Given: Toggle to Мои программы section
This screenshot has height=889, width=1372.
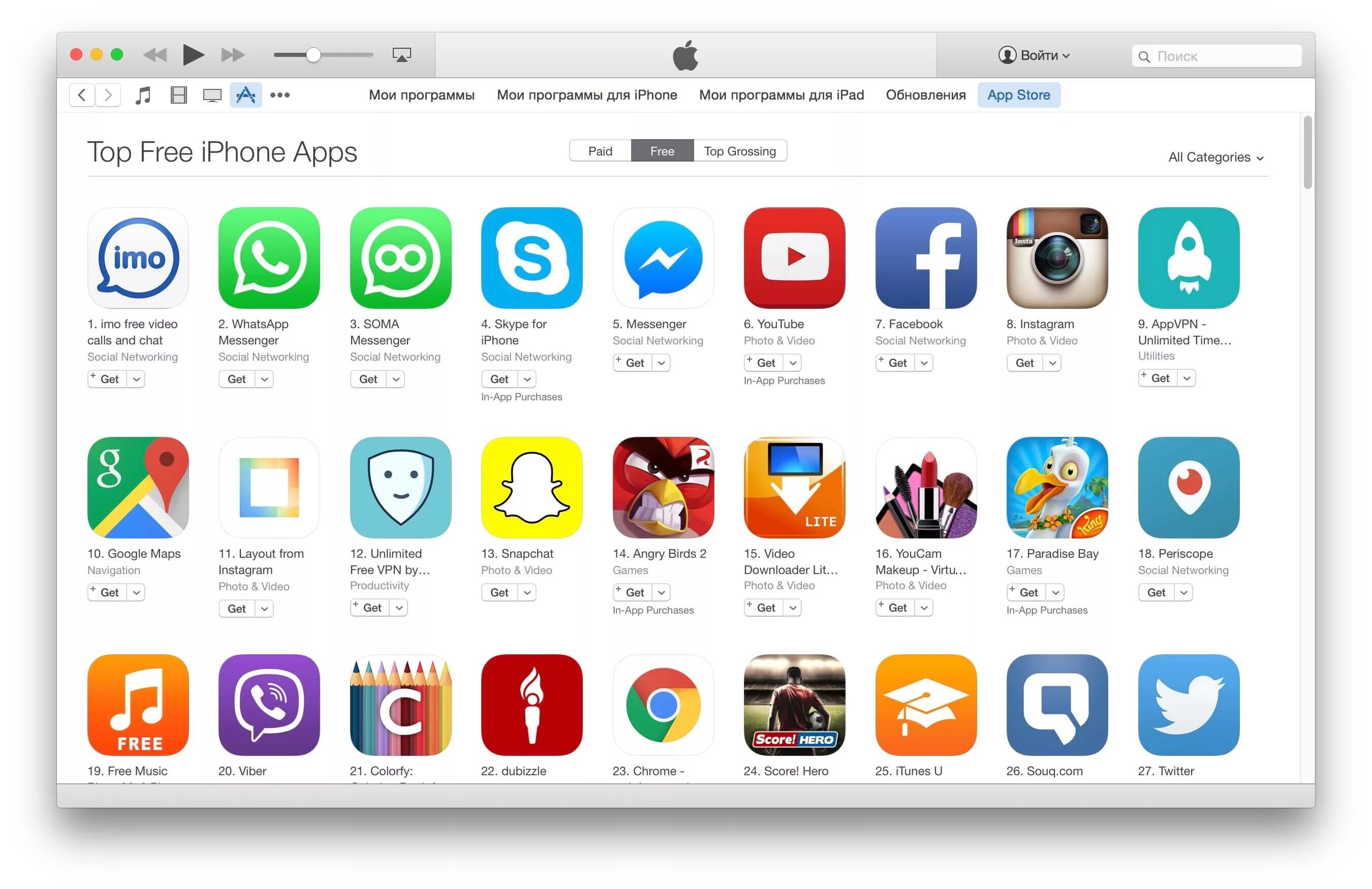Looking at the screenshot, I should pos(420,95).
